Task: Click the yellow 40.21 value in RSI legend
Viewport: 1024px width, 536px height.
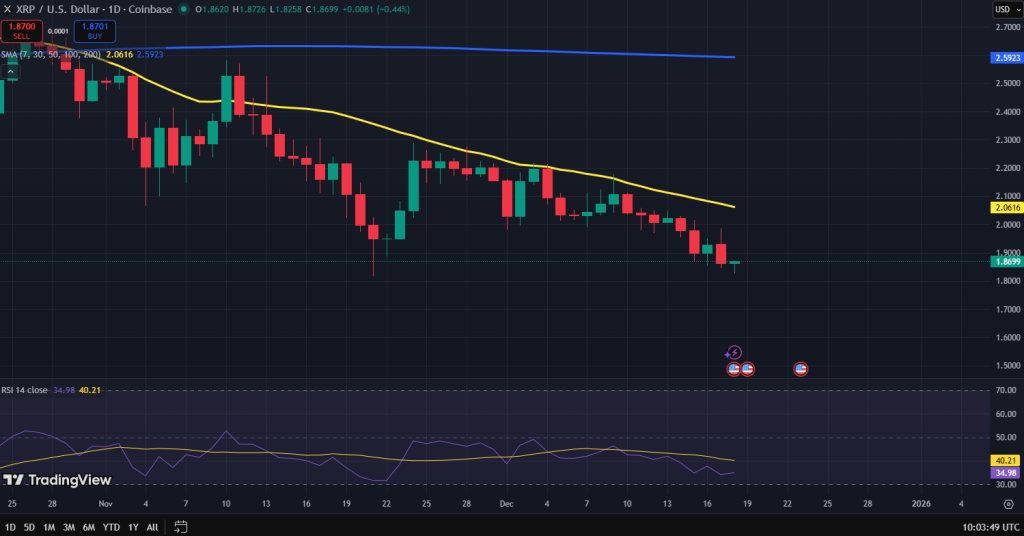Action: tap(89, 390)
